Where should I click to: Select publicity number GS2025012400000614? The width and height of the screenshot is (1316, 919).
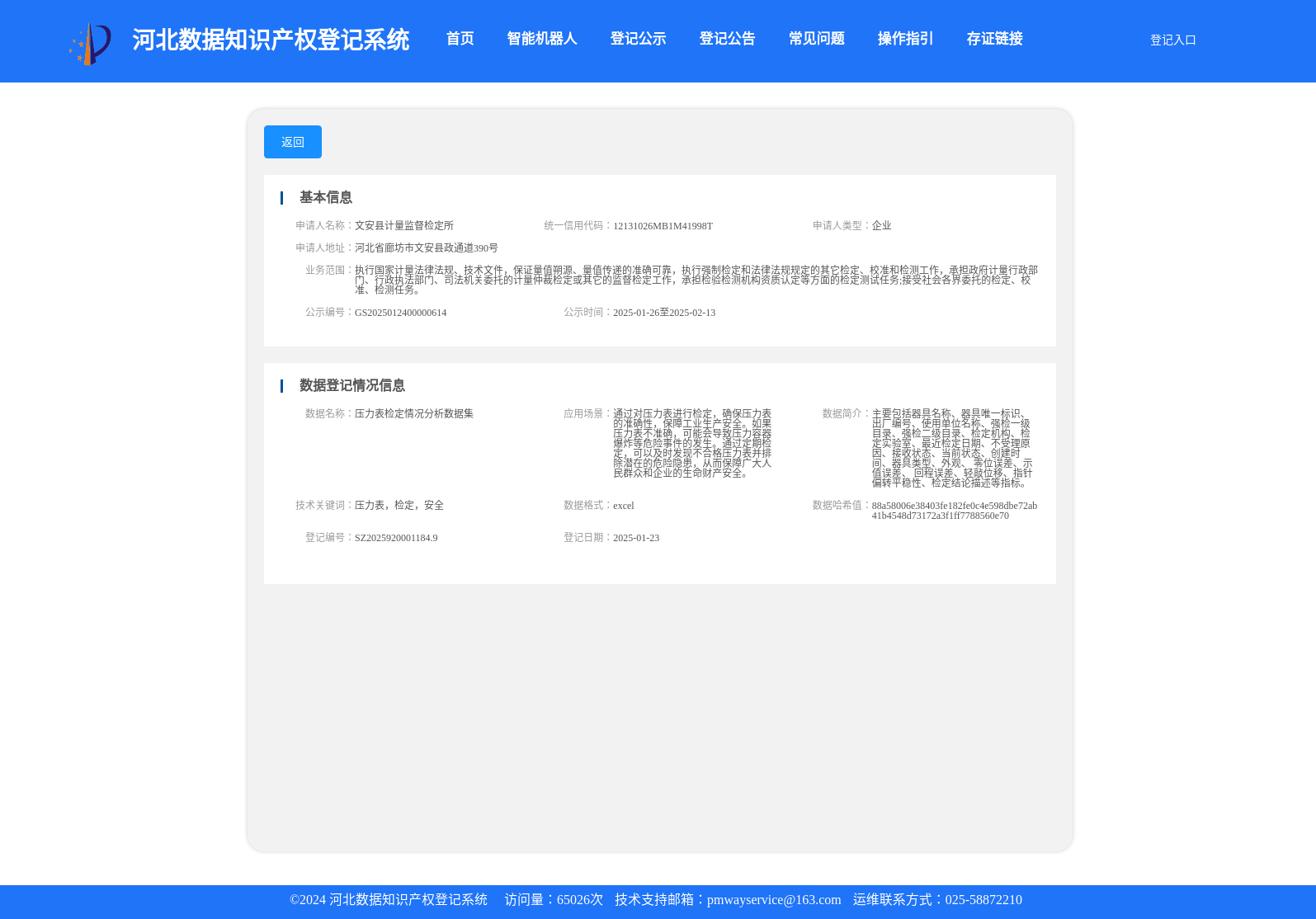pyautogui.click(x=400, y=313)
